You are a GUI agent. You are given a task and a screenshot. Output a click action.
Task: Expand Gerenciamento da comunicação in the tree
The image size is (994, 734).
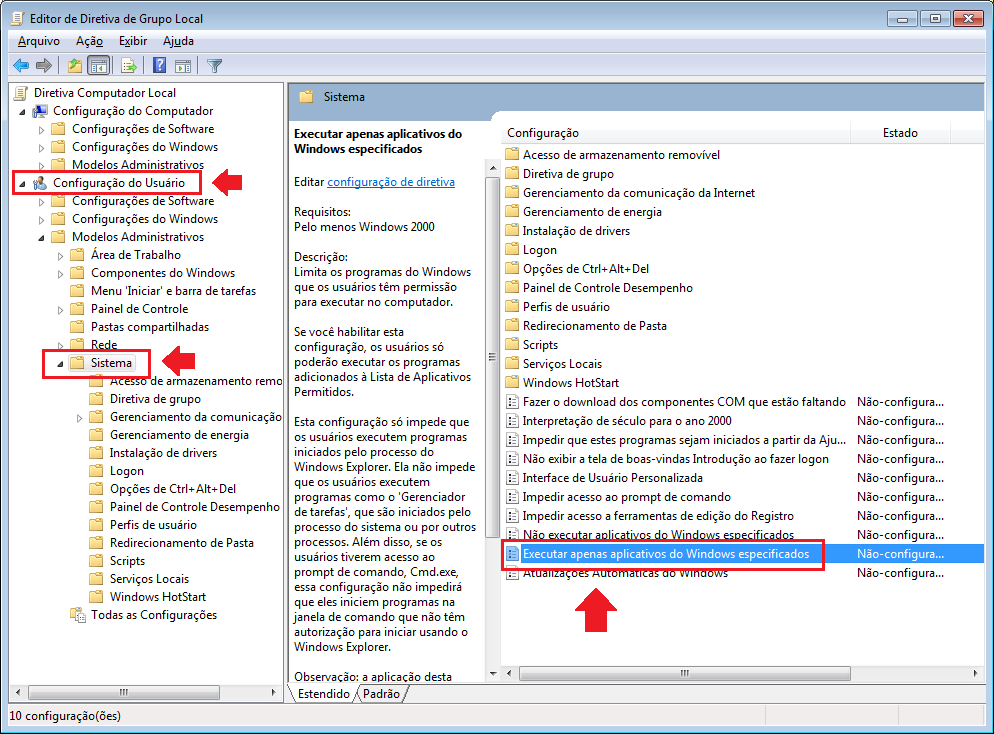(x=80, y=418)
